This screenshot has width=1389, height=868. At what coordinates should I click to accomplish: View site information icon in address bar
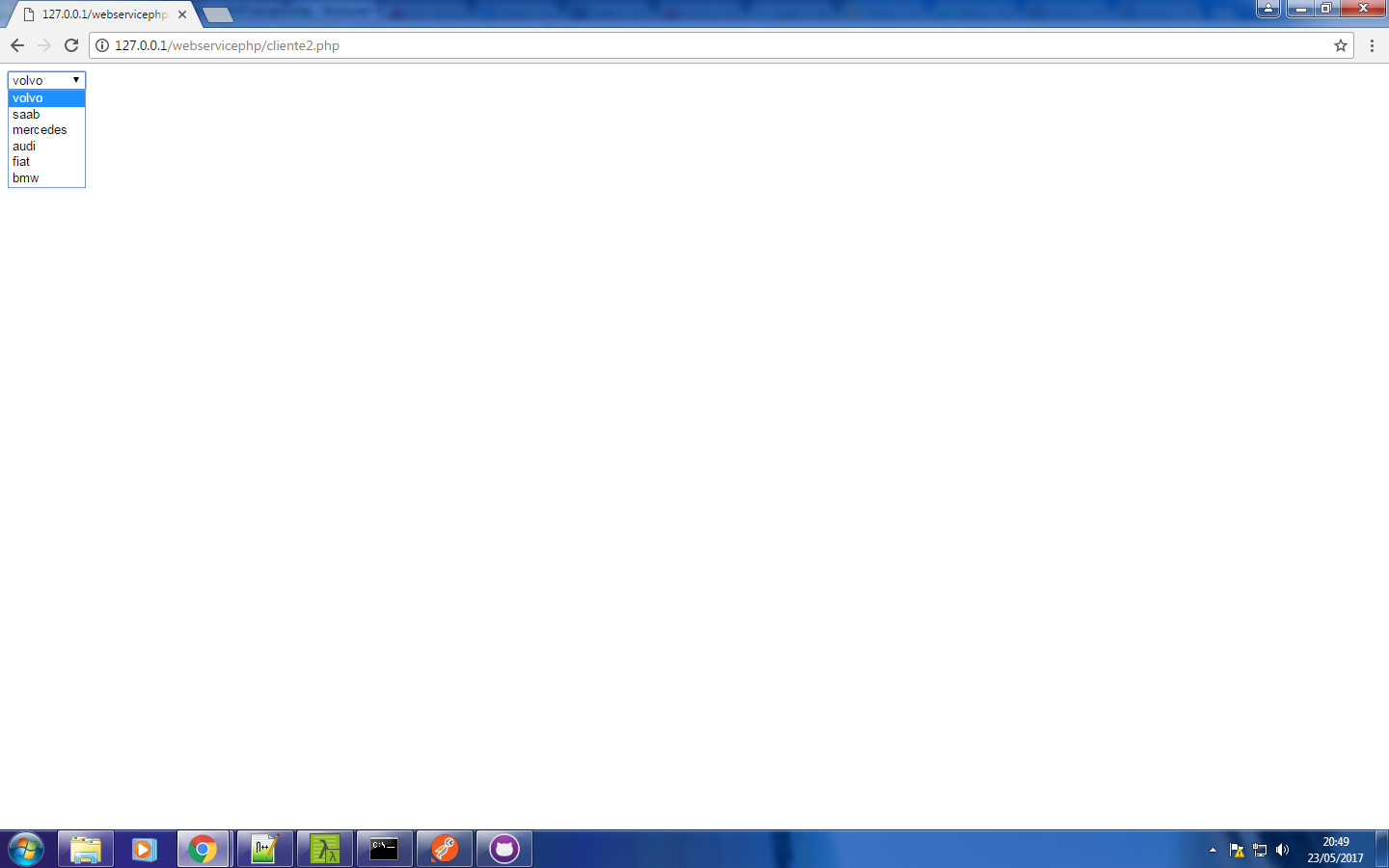[x=102, y=45]
